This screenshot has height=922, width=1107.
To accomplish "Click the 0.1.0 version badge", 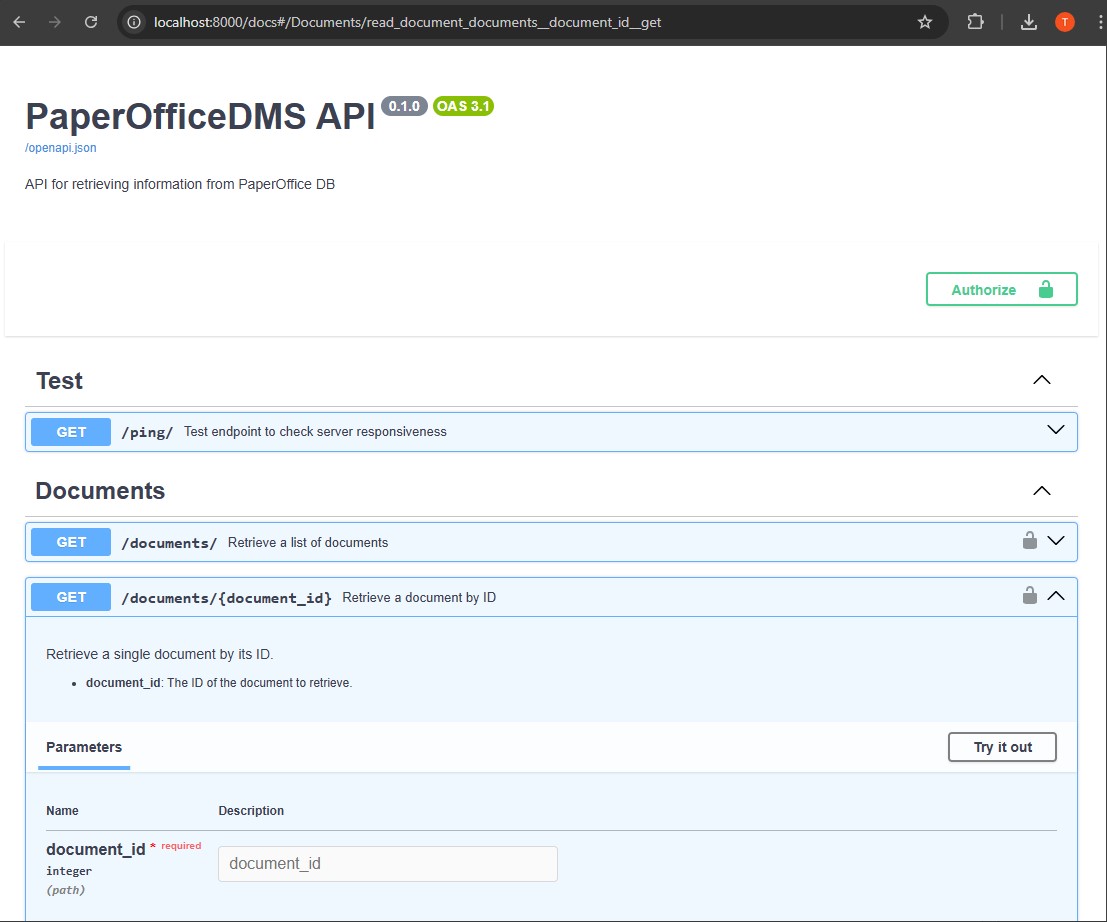I will click(404, 106).
